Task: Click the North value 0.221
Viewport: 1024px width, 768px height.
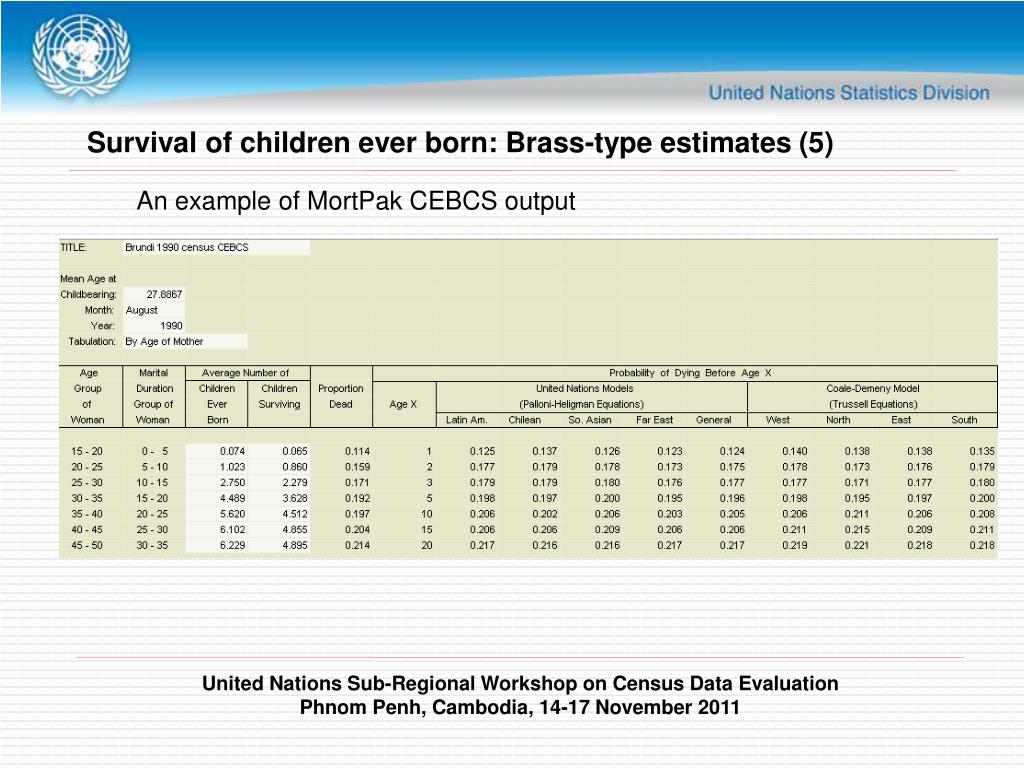Action: [x=857, y=545]
